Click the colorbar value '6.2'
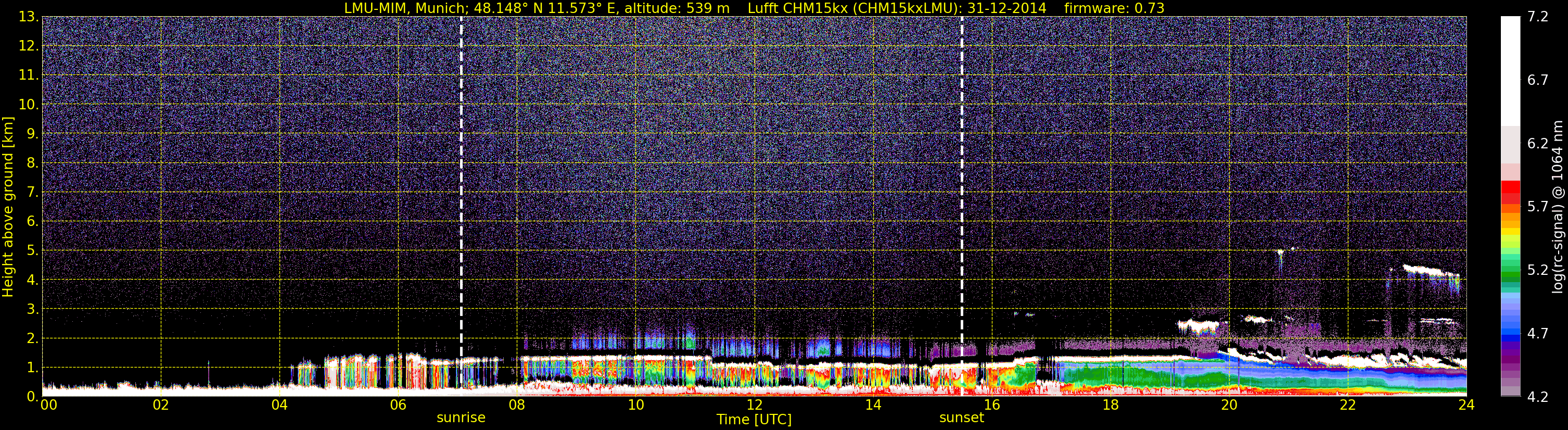Image resolution: width=1568 pixels, height=430 pixels. tap(1538, 143)
